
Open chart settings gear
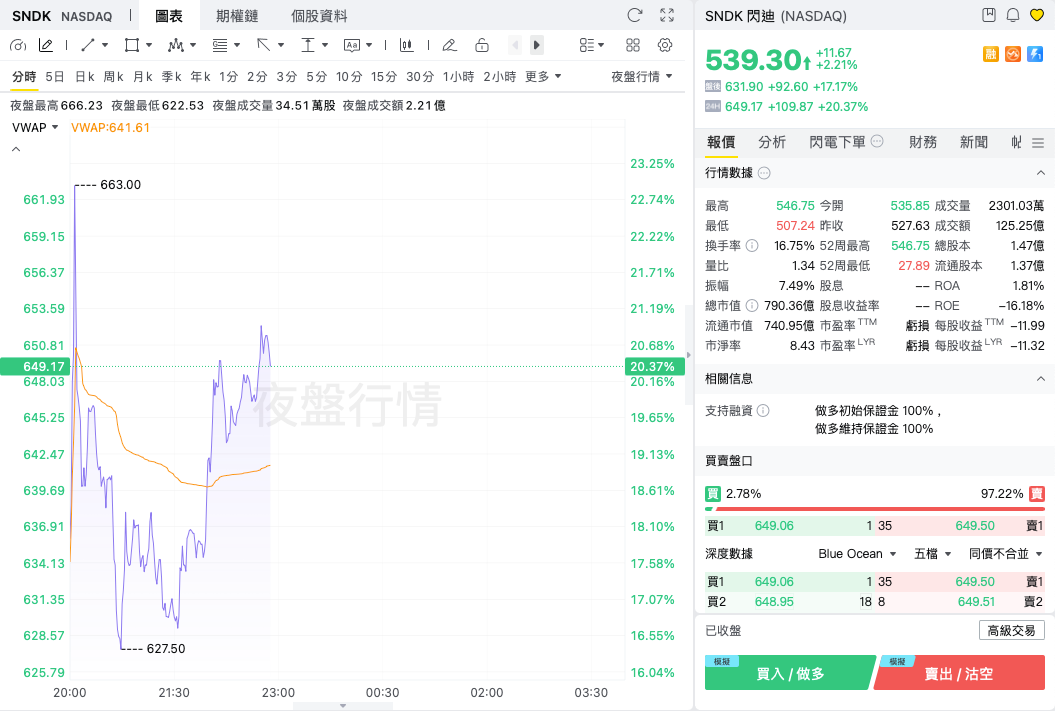pos(665,45)
